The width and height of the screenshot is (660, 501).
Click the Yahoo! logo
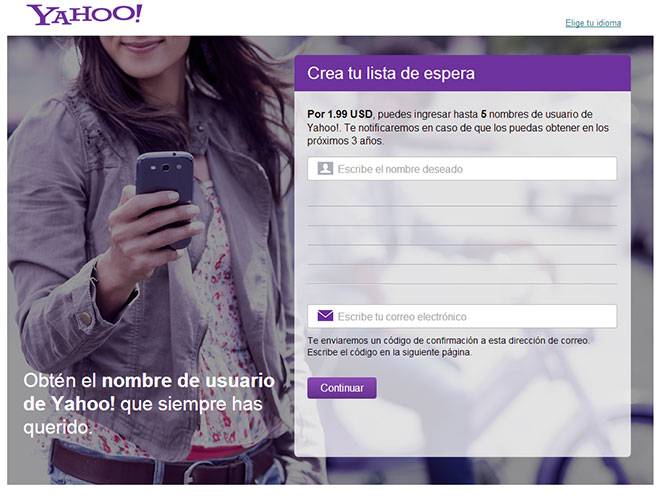click(84, 15)
